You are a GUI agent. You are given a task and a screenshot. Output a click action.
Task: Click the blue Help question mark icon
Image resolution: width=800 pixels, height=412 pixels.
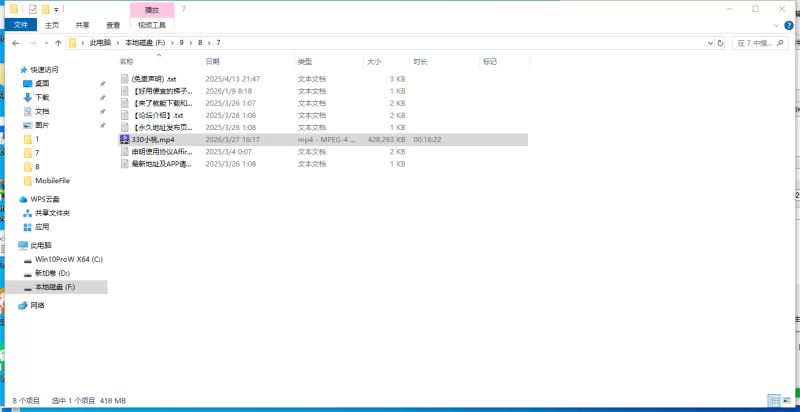pyautogui.click(x=789, y=25)
